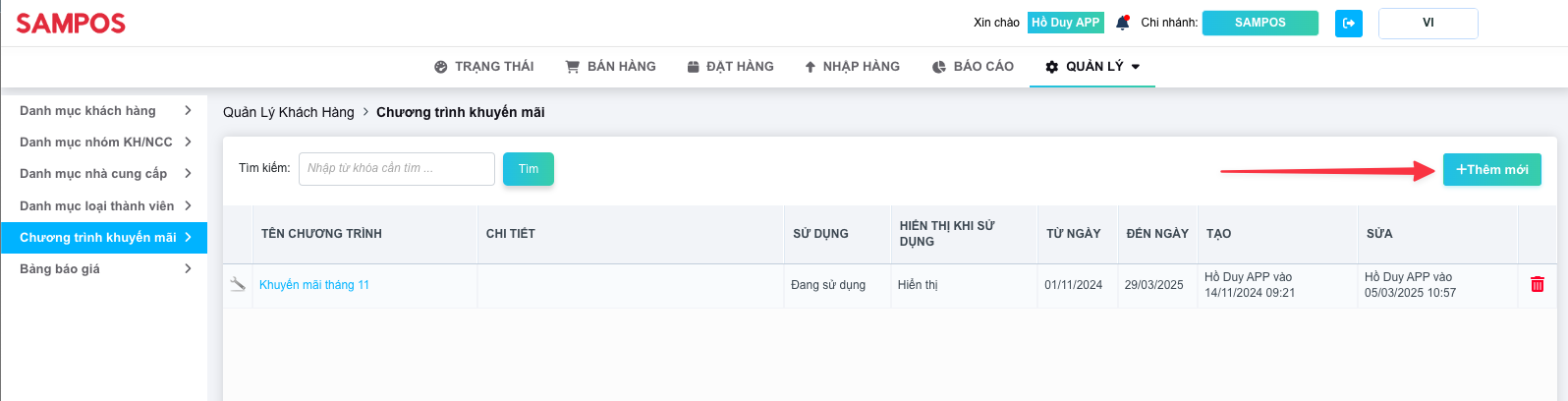
Task: Expand Bảng báo giá chevron
Action: pyautogui.click(x=188, y=268)
